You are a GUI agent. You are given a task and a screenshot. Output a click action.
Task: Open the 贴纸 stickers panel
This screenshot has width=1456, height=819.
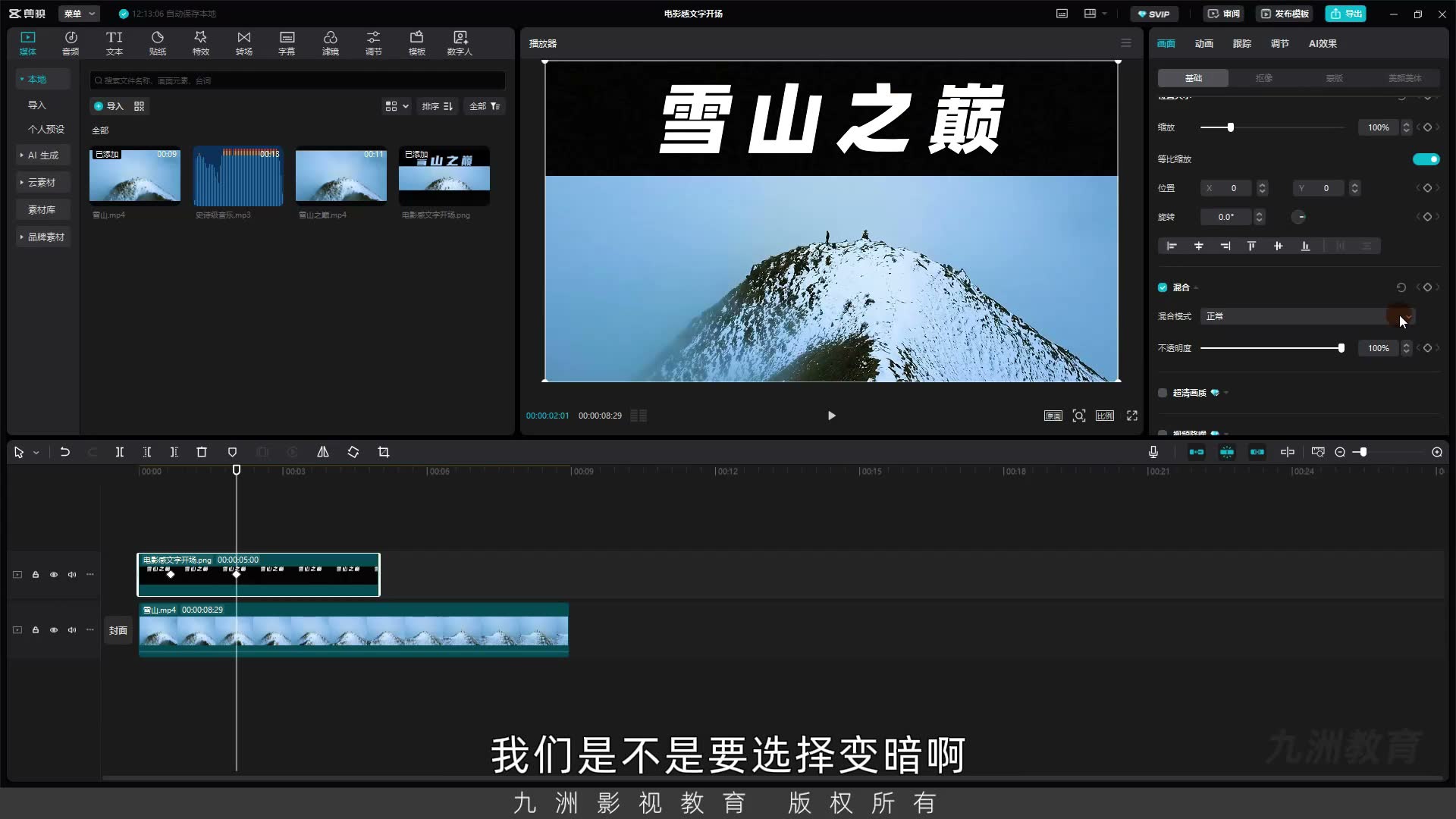tap(158, 43)
